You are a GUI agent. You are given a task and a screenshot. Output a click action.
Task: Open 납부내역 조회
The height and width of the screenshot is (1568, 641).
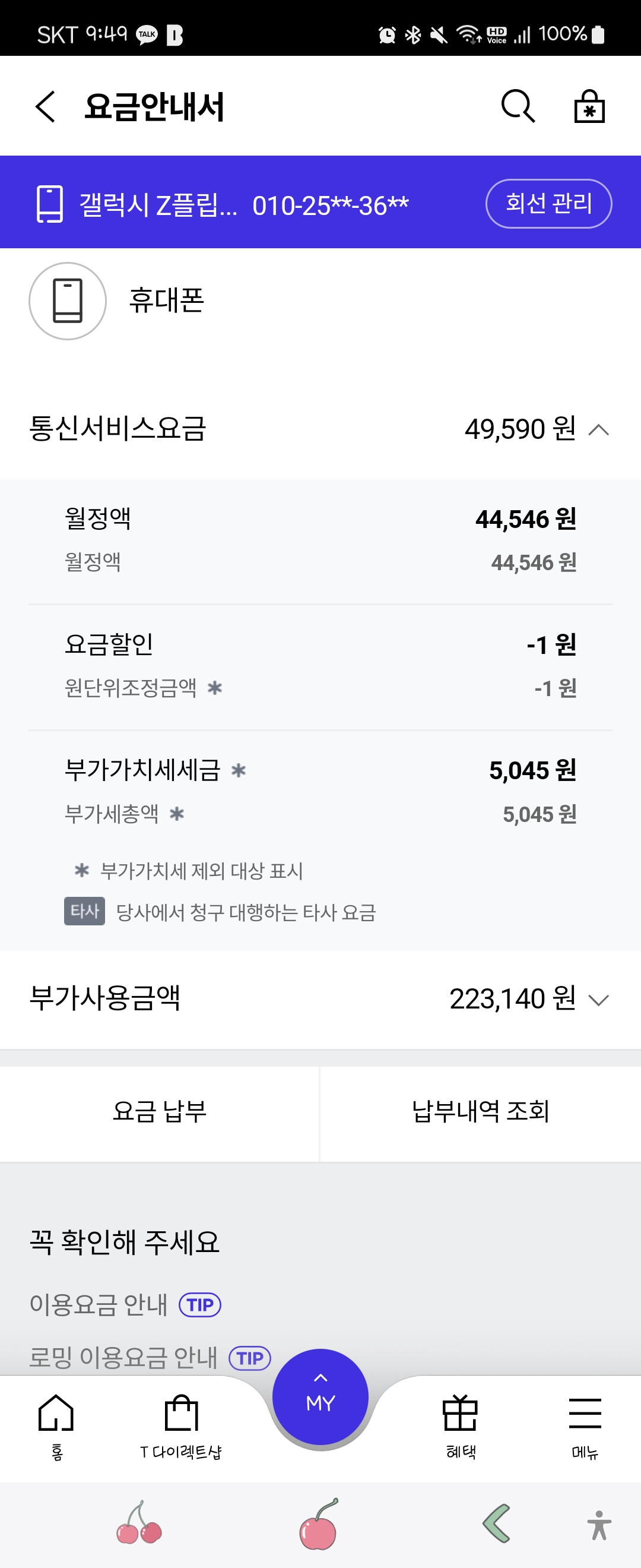pos(480,1112)
